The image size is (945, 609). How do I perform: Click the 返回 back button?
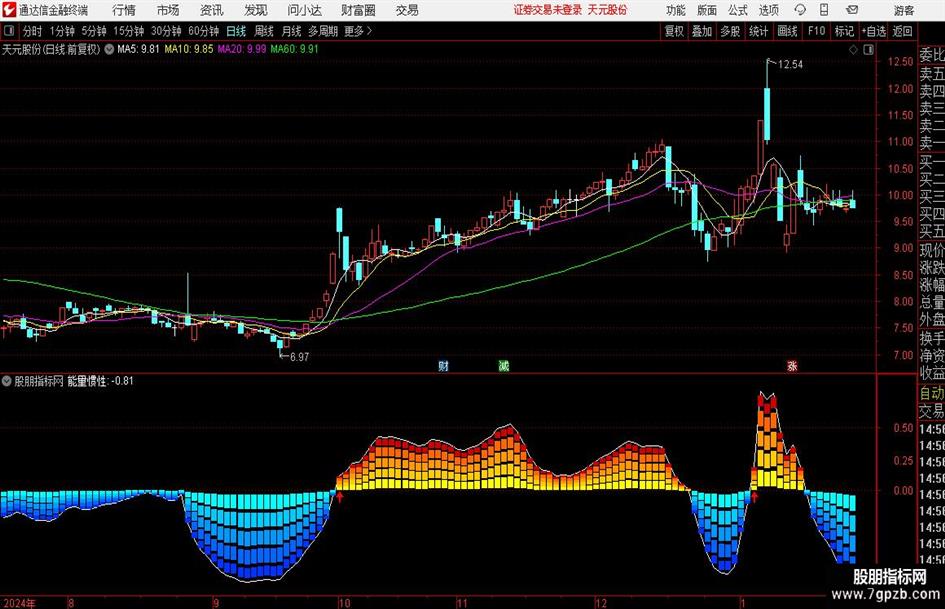point(902,31)
